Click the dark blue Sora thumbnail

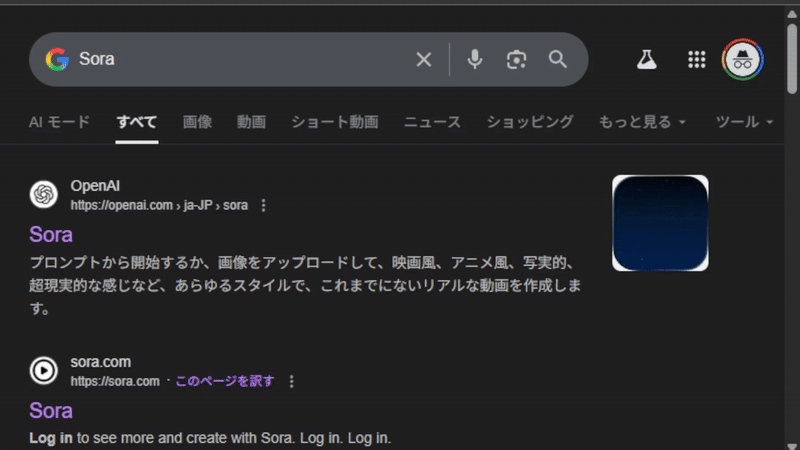click(660, 223)
